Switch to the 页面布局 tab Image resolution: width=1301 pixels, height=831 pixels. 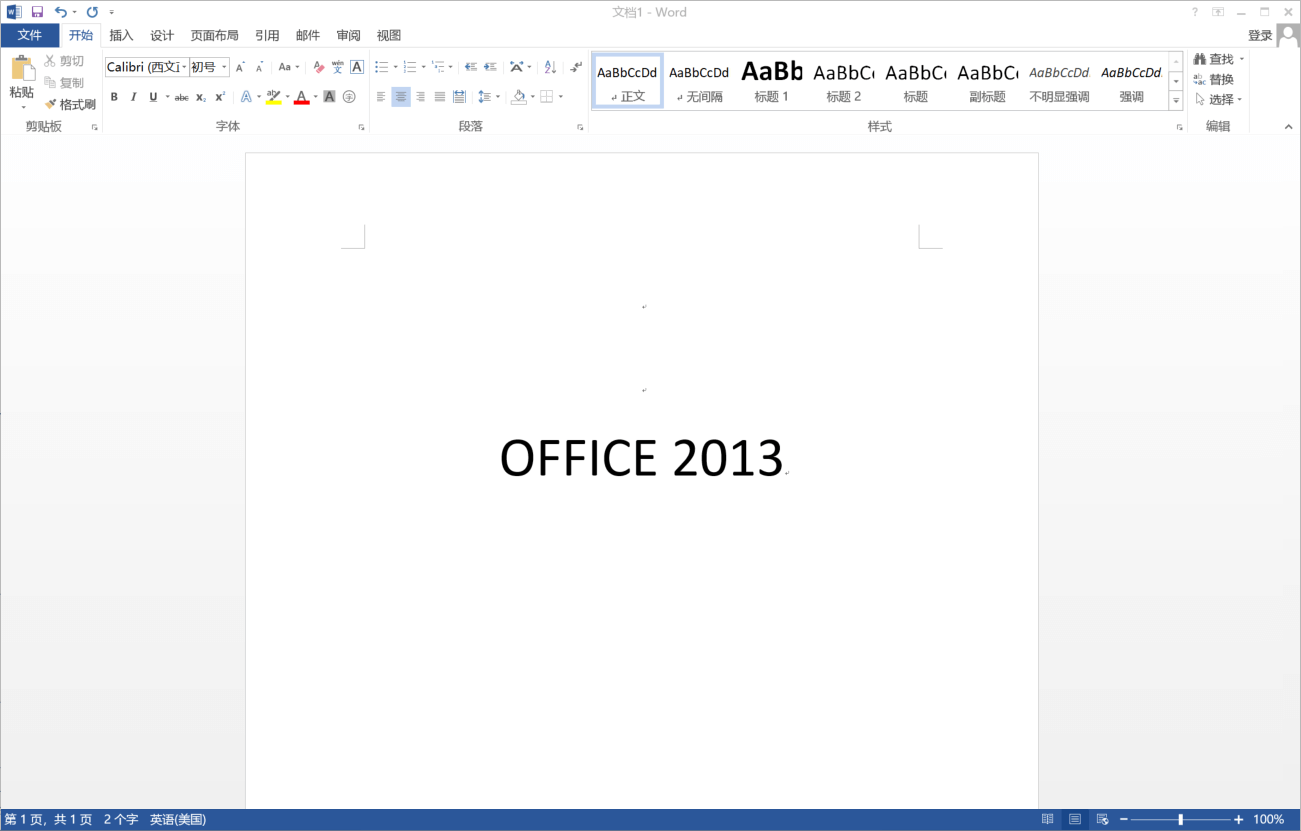click(215, 35)
